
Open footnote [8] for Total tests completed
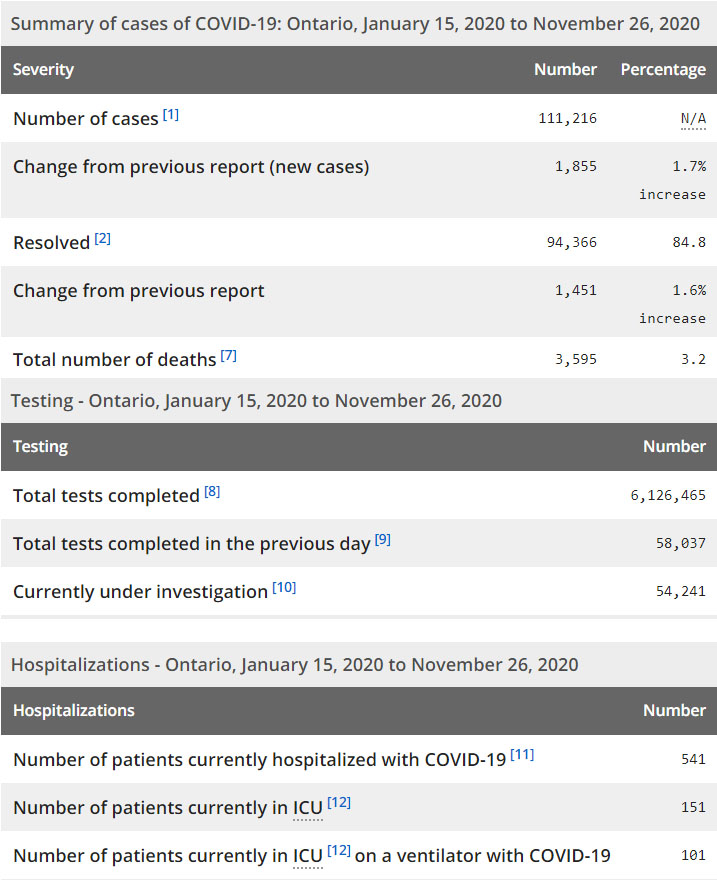pos(212,492)
